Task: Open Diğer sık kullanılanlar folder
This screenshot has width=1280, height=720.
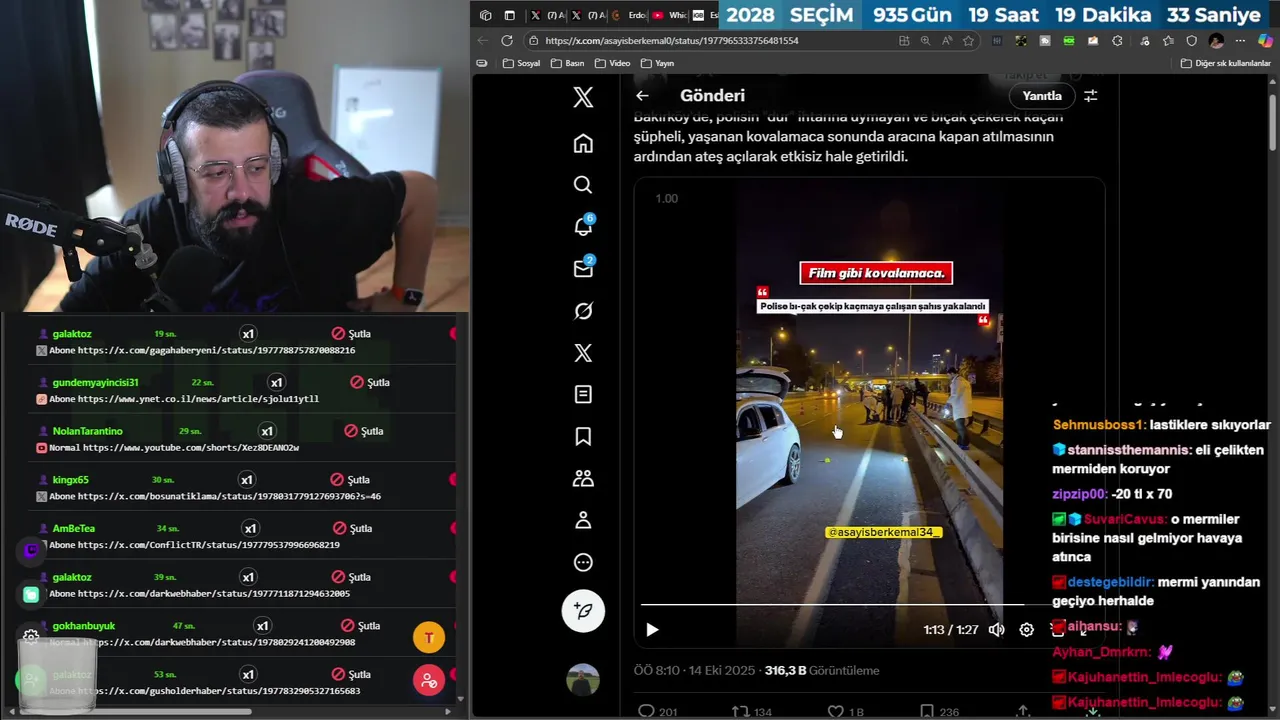Action: pyautogui.click(x=1225, y=63)
